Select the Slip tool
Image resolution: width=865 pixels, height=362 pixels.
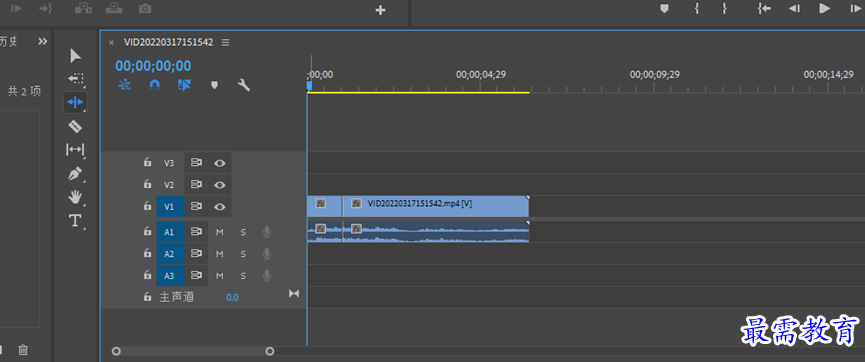click(x=75, y=150)
